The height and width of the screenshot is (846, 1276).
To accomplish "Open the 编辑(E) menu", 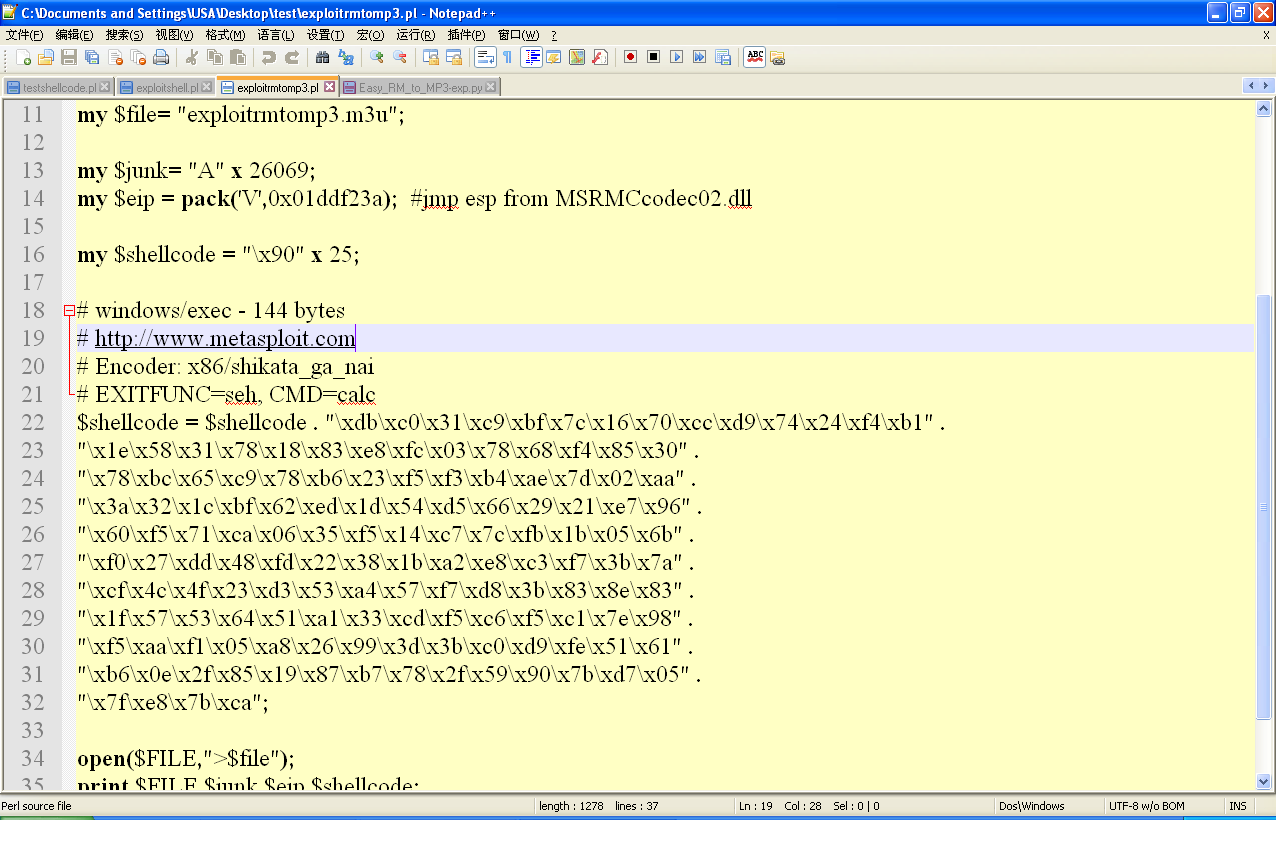I will 74,35.
